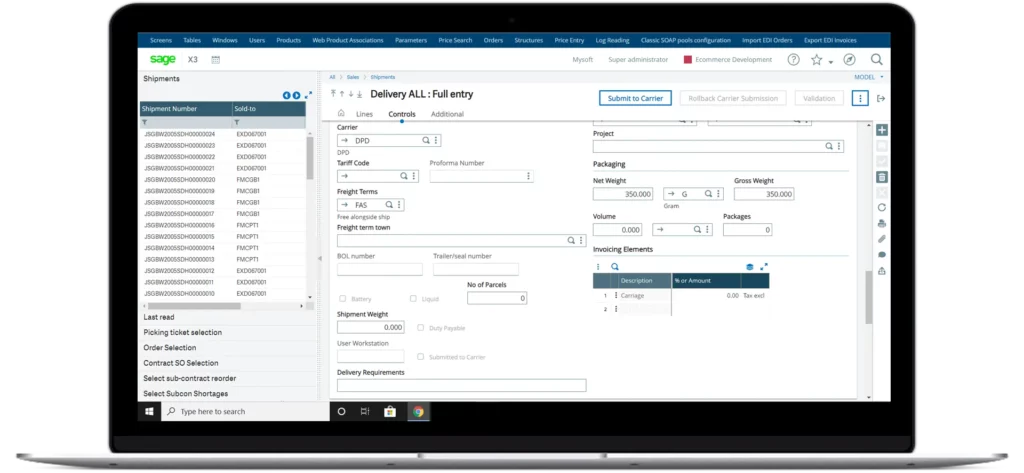Screen dimensions: 1024x473
Task: Open Net Weight unit lookup magnifier
Action: pos(709,194)
